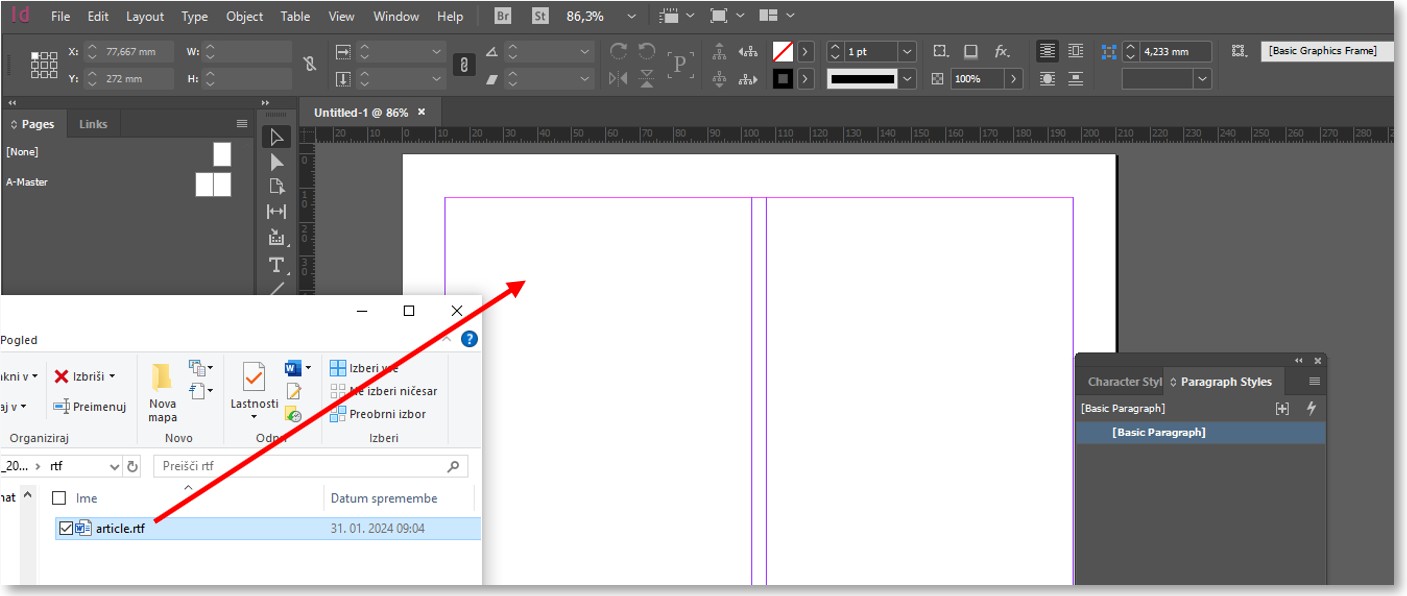Open the stroke weight 1 pt dropdown

[x=907, y=51]
